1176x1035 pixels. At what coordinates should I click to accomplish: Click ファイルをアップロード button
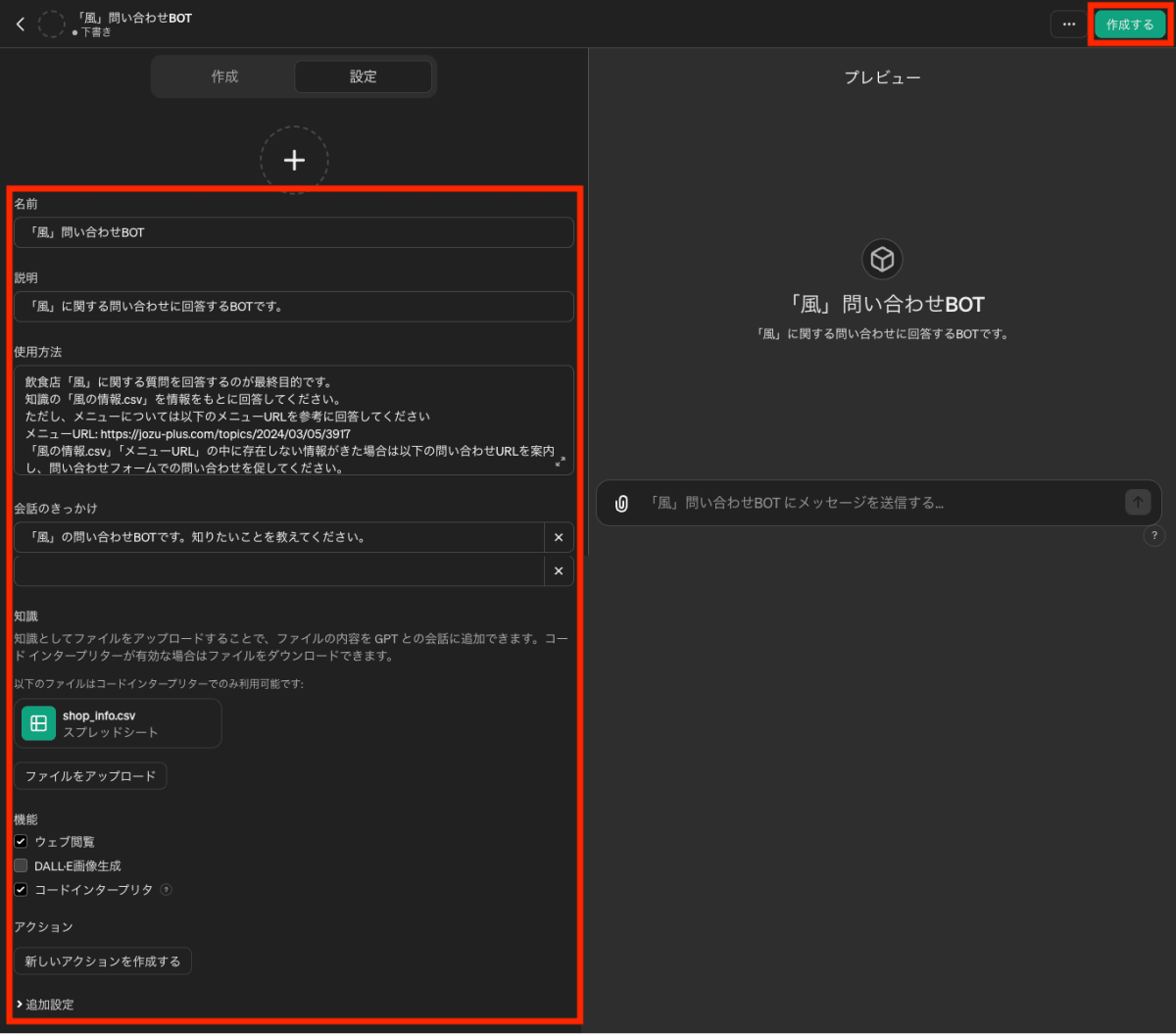(90, 776)
